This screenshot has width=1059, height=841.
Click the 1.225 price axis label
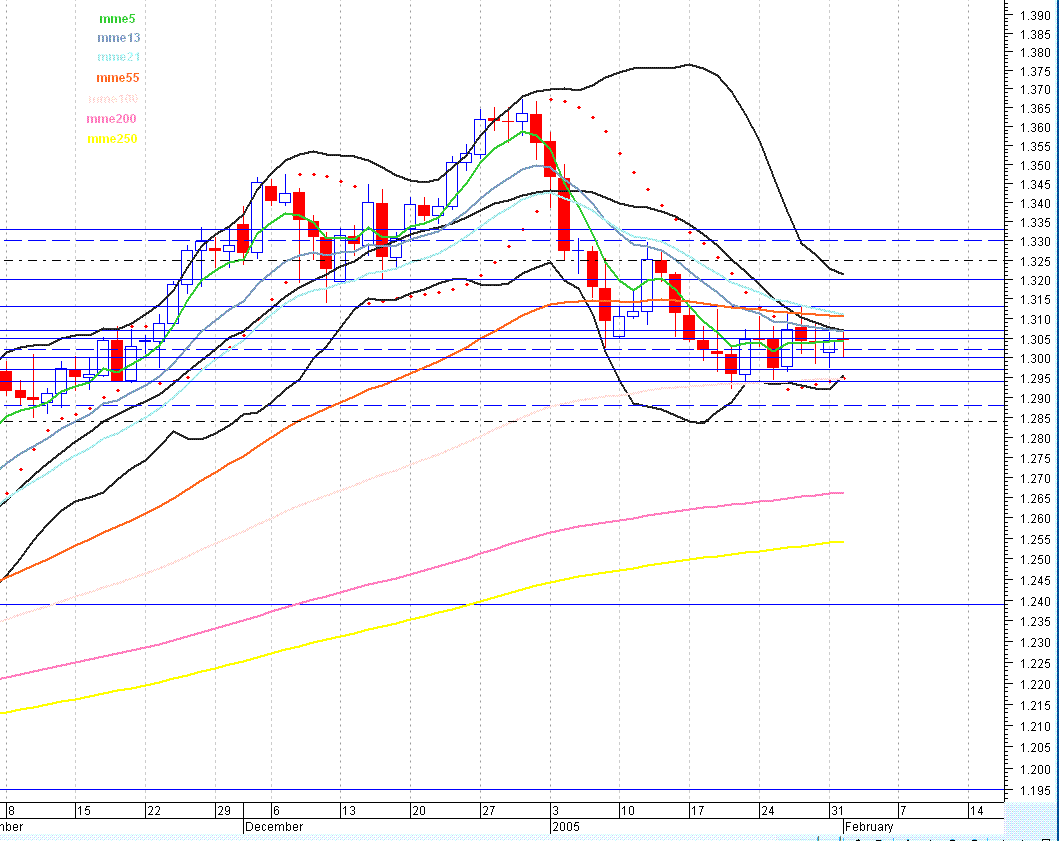coord(1035,664)
